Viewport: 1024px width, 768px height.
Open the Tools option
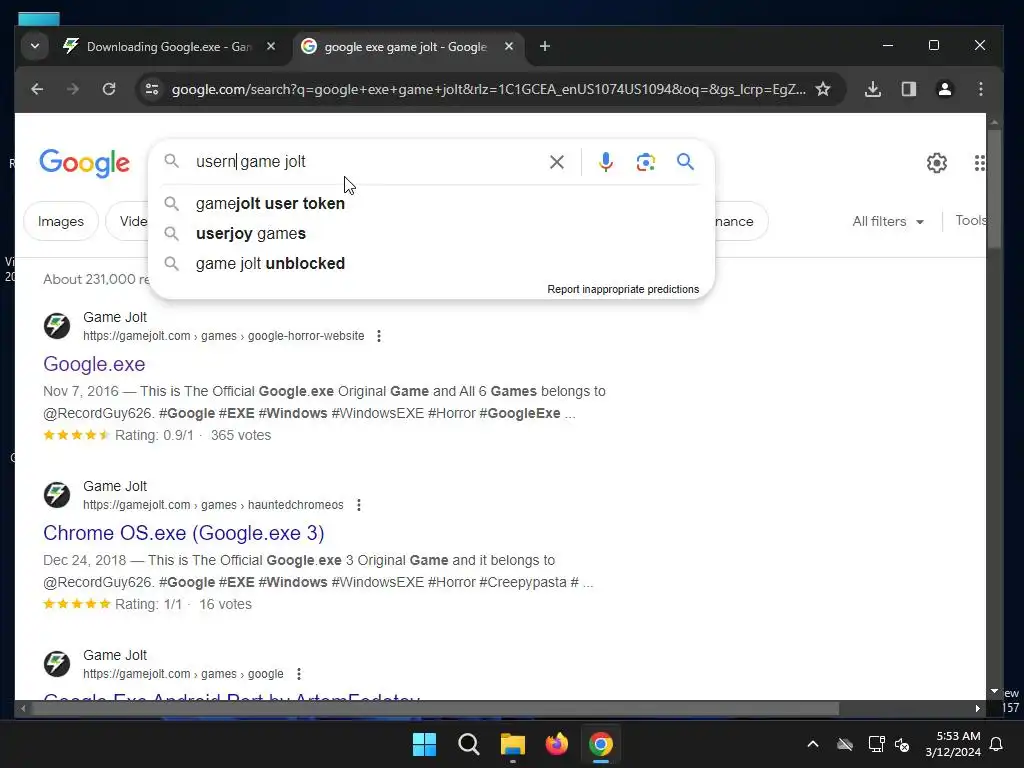tap(971, 221)
